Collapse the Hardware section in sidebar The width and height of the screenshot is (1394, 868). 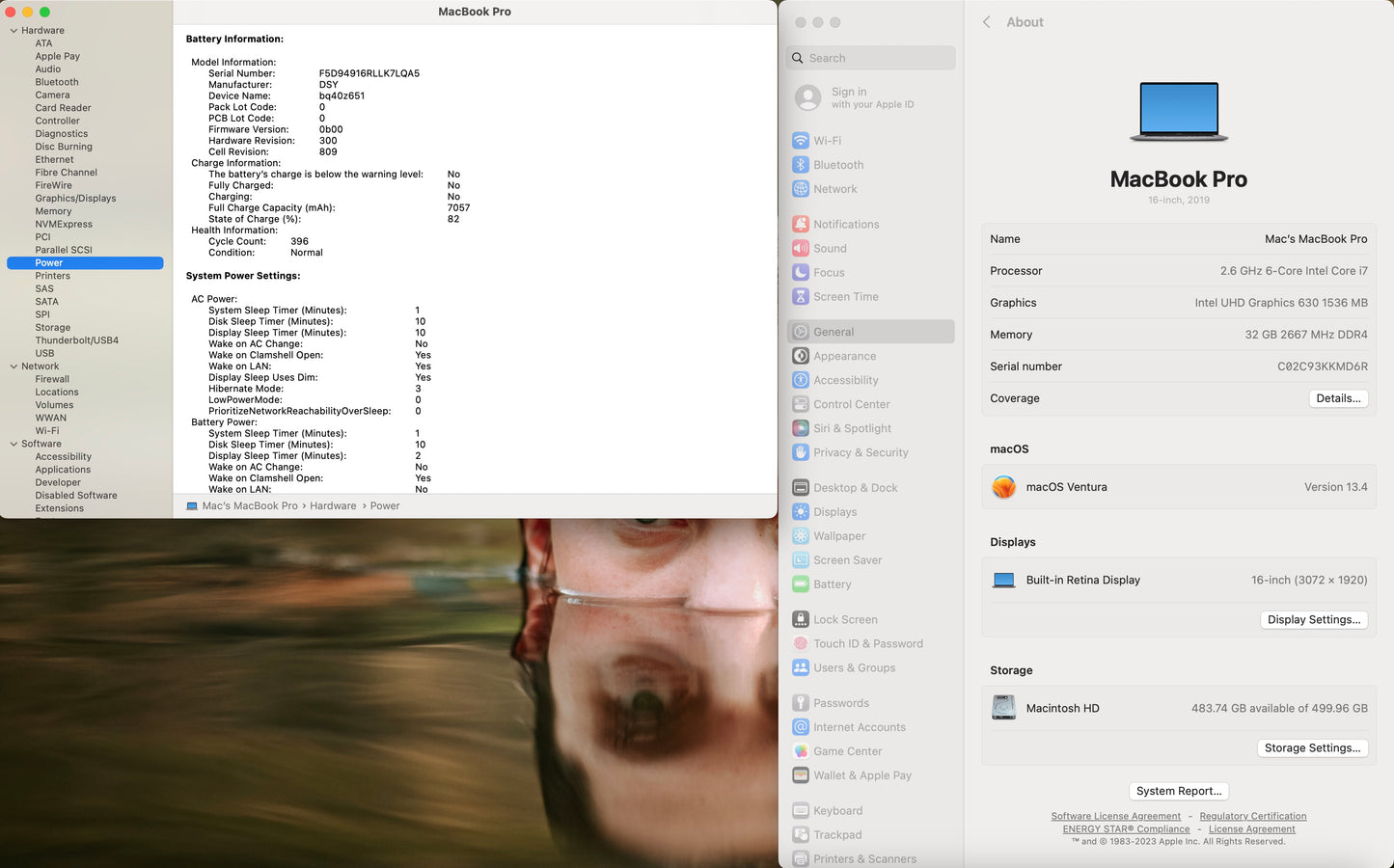click(x=14, y=31)
